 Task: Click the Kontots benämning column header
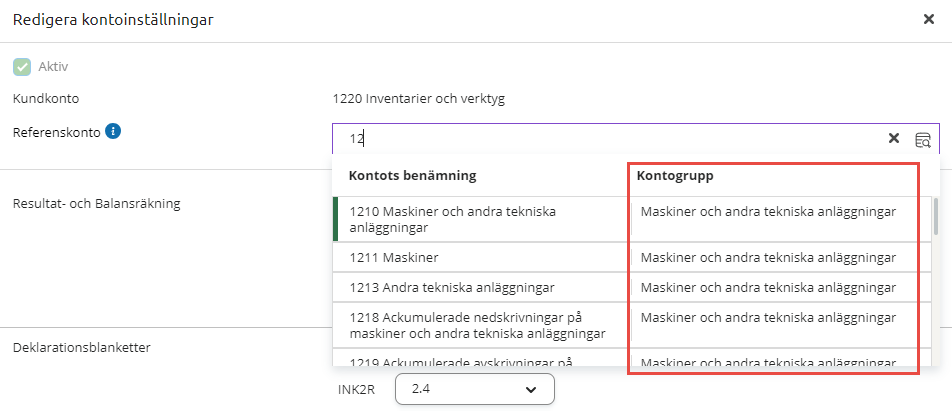click(412, 176)
